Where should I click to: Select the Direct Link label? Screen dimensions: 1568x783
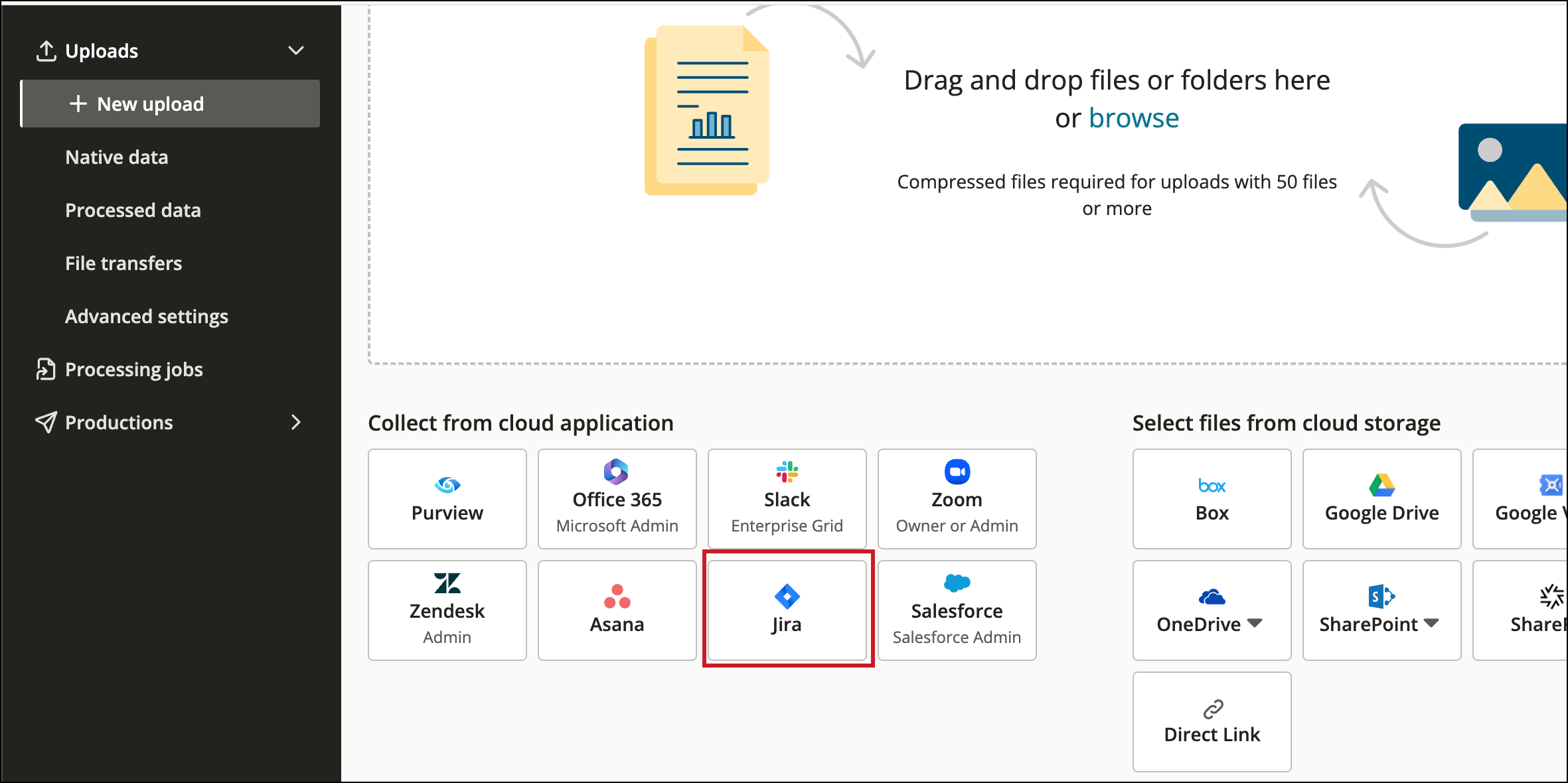click(x=1212, y=735)
